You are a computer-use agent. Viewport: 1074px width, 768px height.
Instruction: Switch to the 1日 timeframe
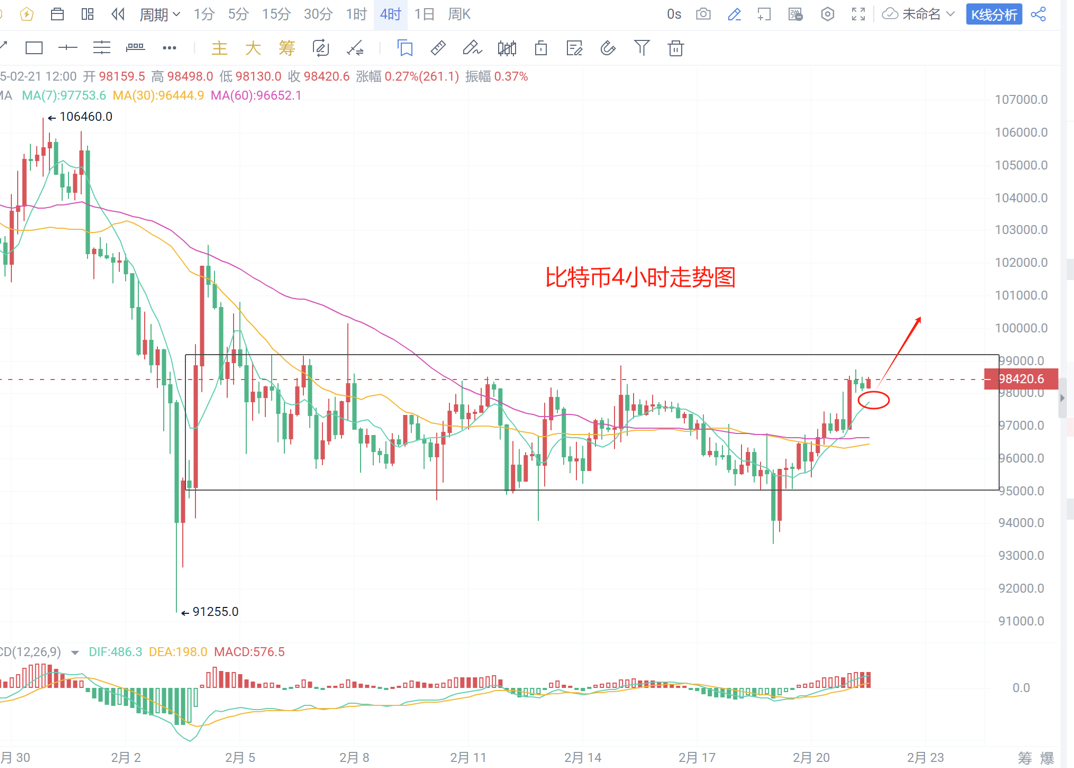[x=425, y=14]
